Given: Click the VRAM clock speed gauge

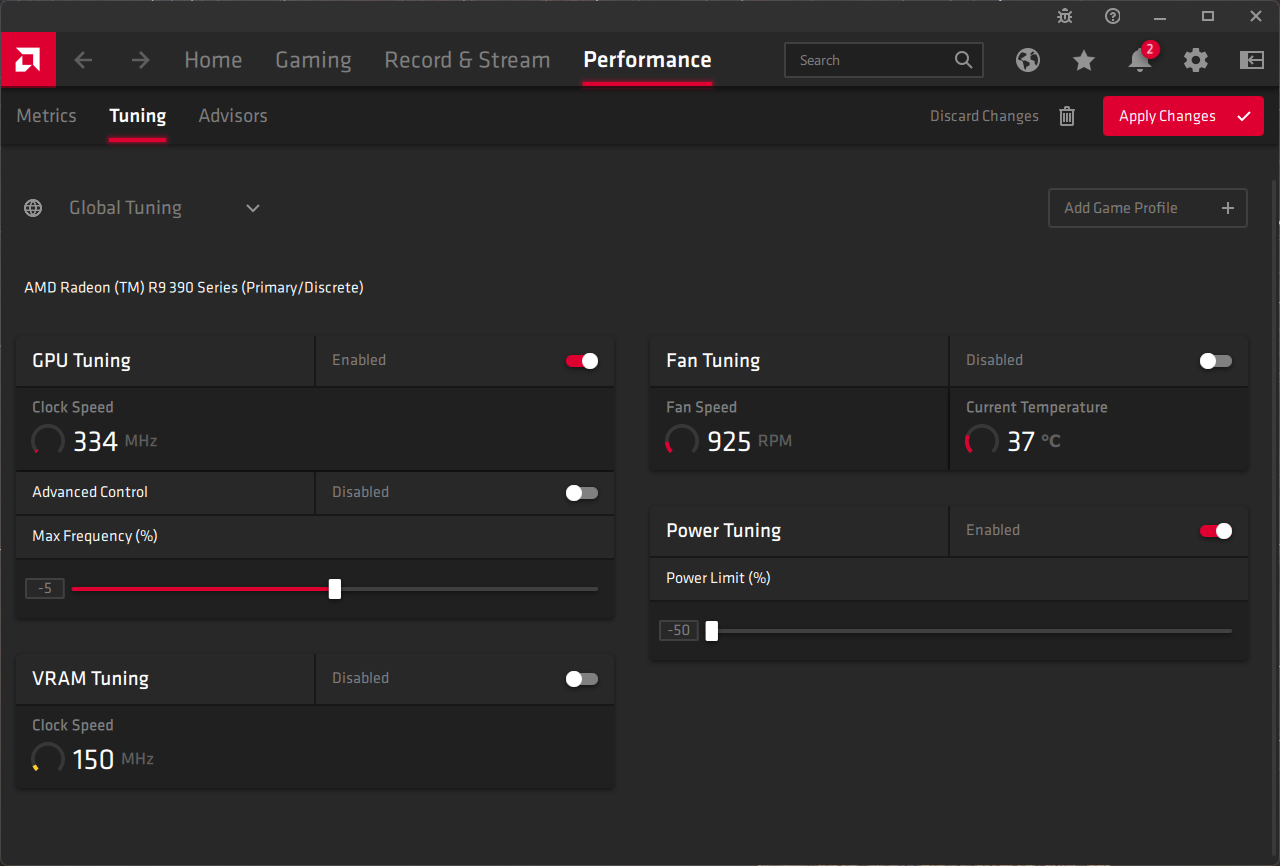Looking at the screenshot, I should click(x=49, y=759).
